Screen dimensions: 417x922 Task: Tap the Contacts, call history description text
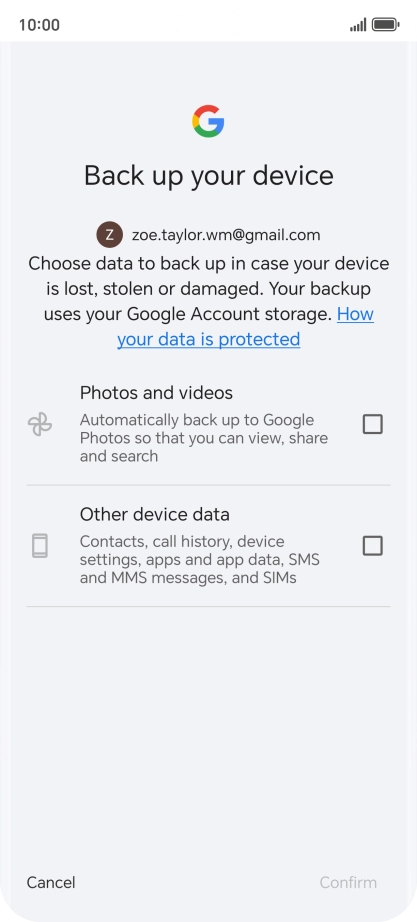200,560
